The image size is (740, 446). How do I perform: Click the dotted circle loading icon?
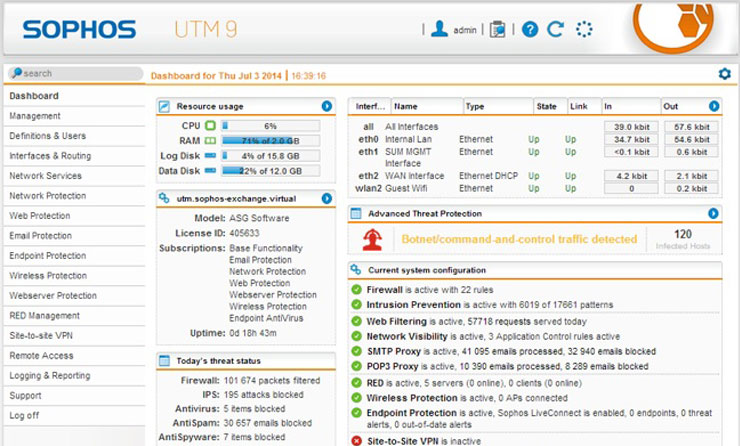[584, 29]
